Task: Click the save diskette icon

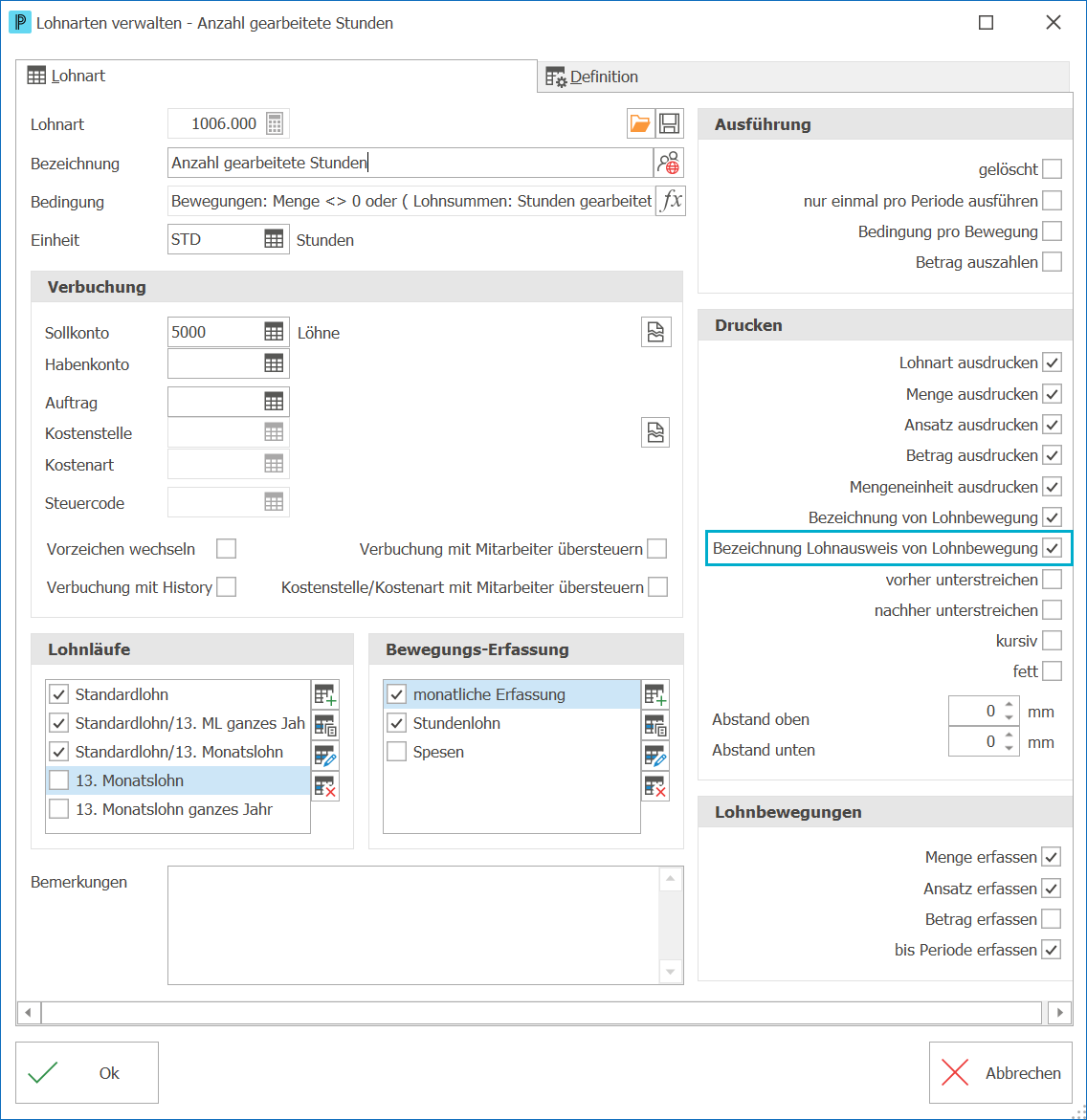Action: pos(670,123)
